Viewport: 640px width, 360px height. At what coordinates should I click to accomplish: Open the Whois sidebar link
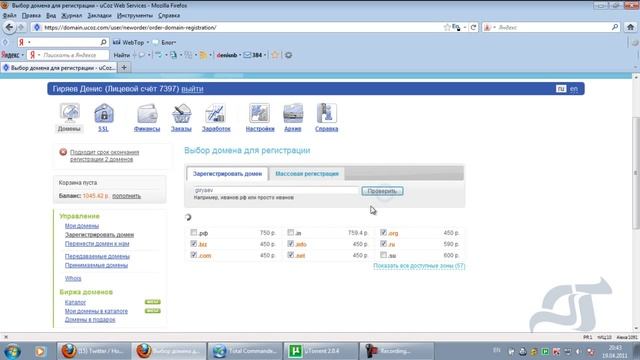73,278
